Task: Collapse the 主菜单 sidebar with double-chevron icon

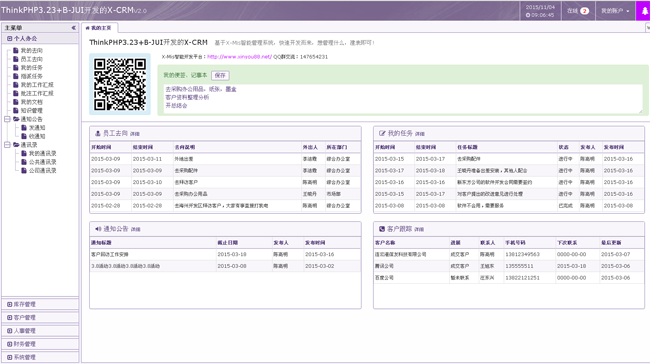Action: [73, 28]
